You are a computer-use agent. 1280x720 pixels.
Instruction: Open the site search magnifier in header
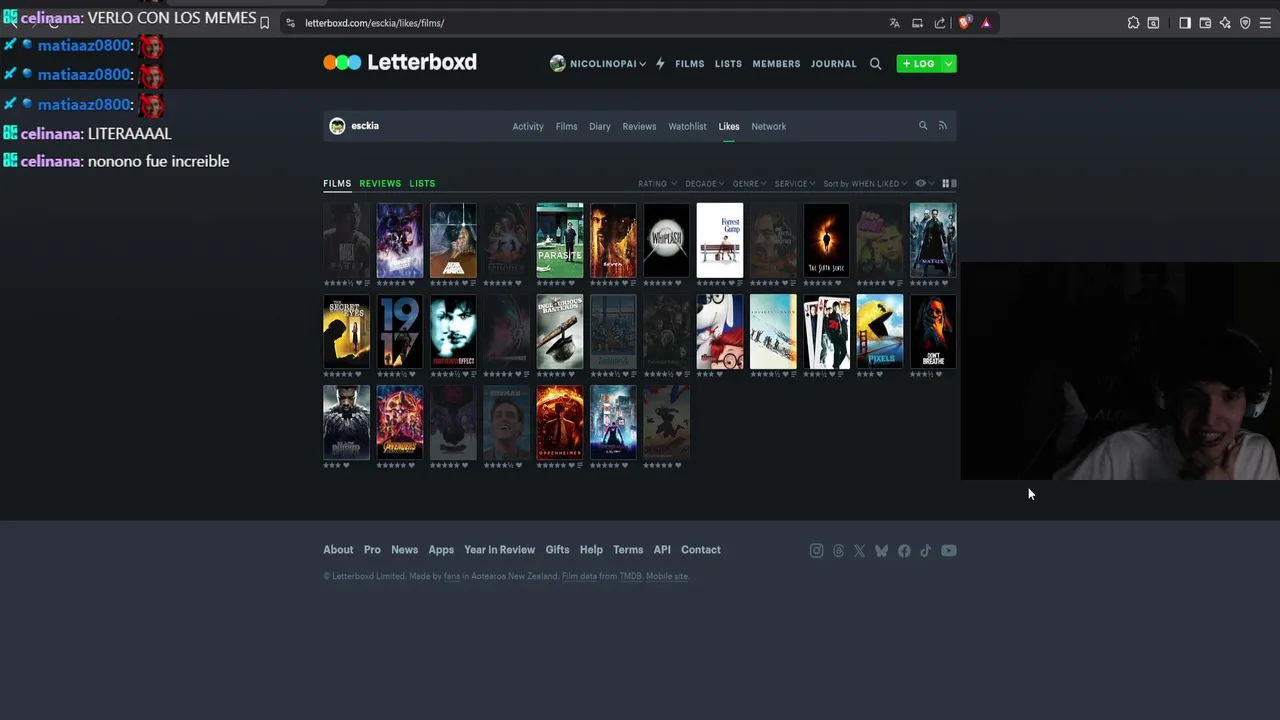pyautogui.click(x=875, y=64)
